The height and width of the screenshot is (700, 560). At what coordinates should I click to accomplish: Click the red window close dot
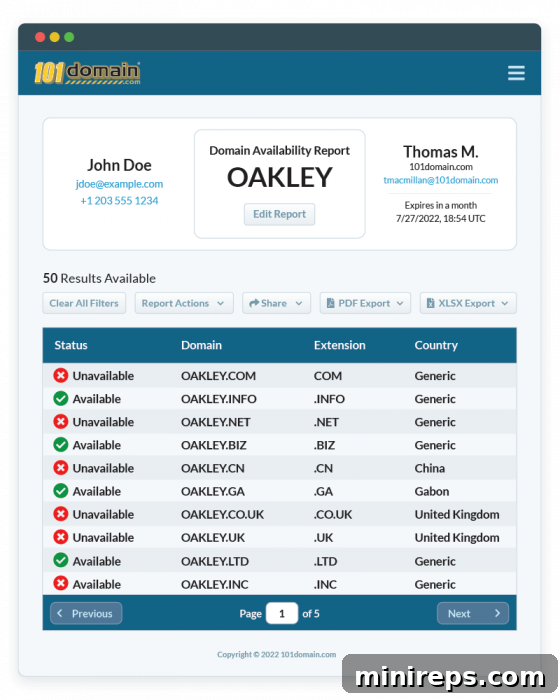(x=40, y=37)
